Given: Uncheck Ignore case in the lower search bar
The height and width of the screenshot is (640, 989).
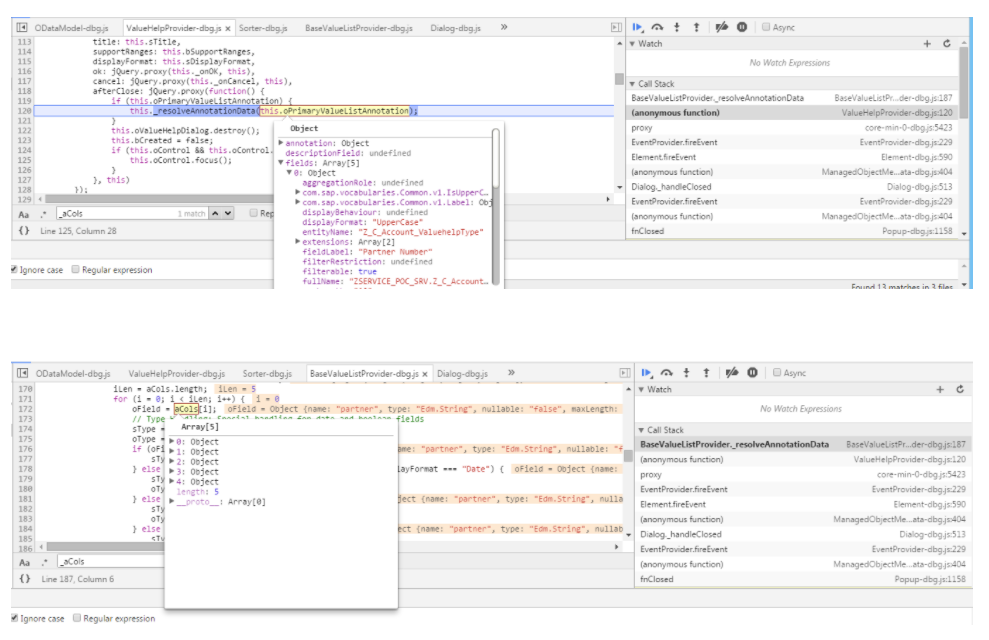Looking at the screenshot, I should click(14, 618).
